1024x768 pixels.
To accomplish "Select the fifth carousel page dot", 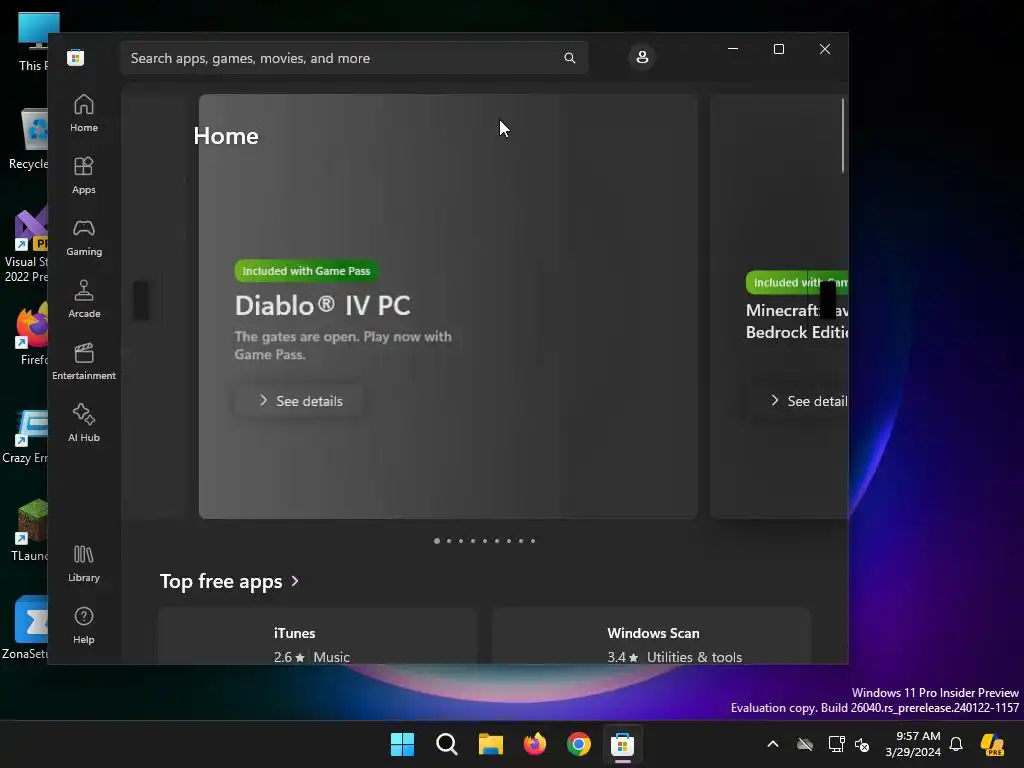I will (485, 541).
